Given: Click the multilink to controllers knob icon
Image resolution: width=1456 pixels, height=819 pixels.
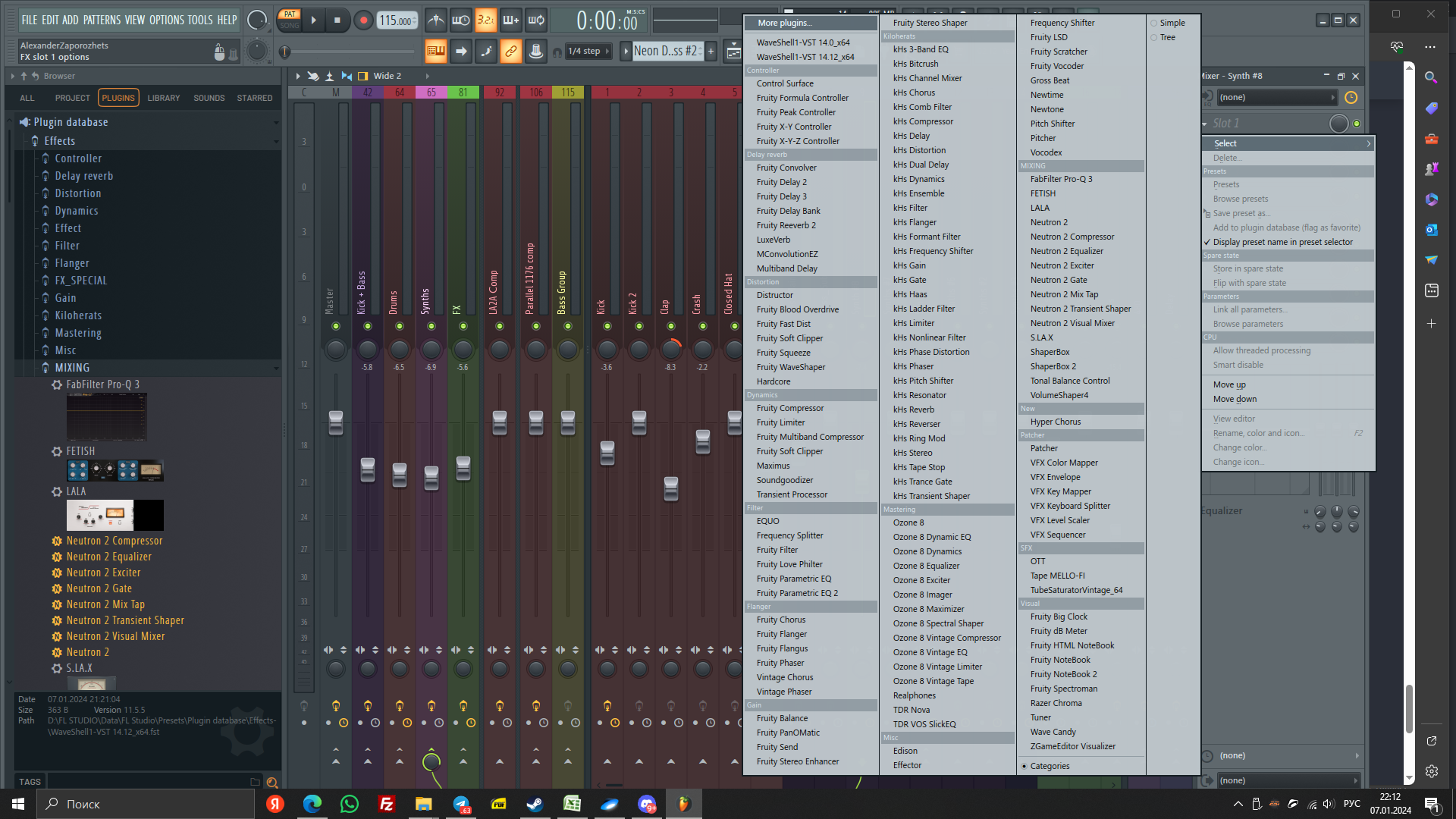Looking at the screenshot, I should click(x=535, y=52).
